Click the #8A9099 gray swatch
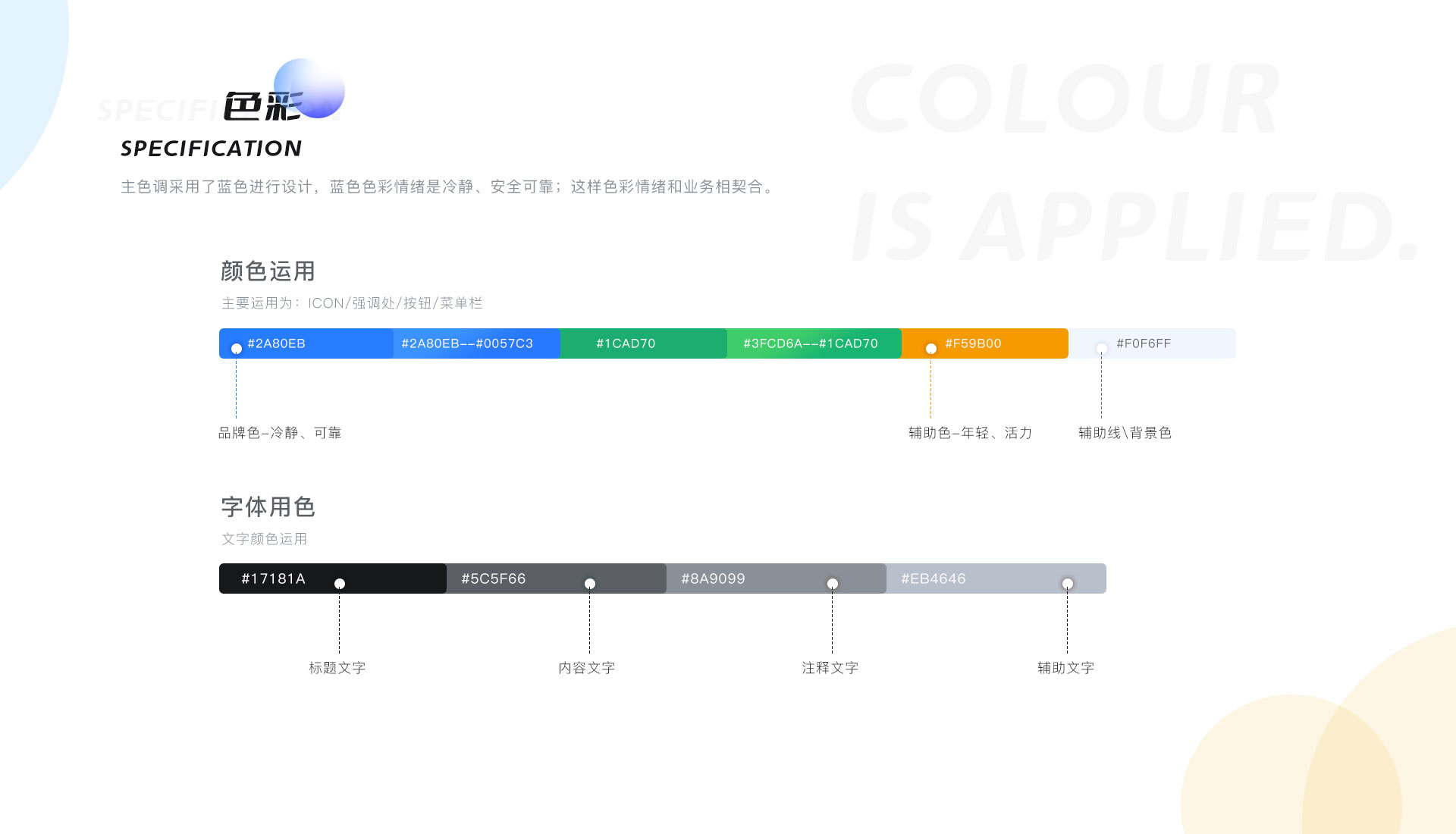 coord(777,578)
